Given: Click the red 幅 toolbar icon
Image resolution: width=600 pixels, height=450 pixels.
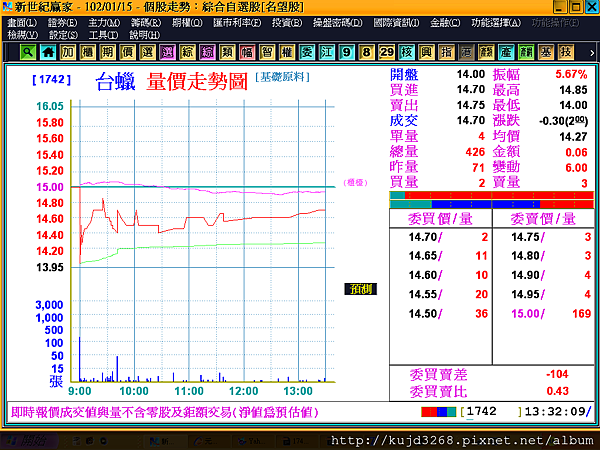Looking at the screenshot, I should 247,52.
